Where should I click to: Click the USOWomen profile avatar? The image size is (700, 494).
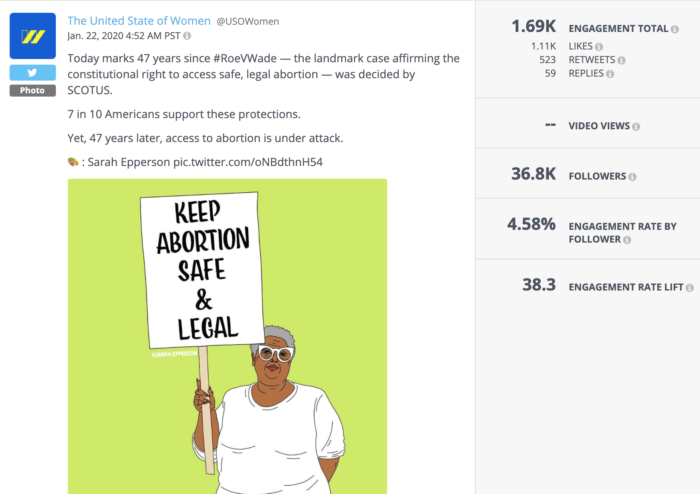pos(32,36)
